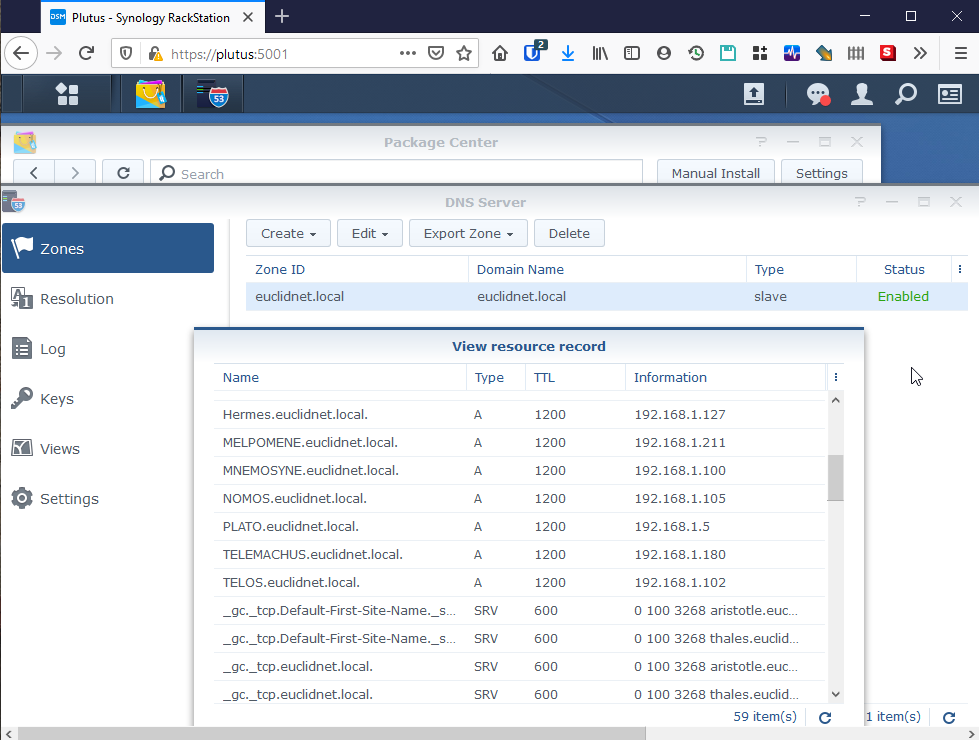Click the resource record vertical scrollbar thumb
979x740 pixels.
coord(835,478)
